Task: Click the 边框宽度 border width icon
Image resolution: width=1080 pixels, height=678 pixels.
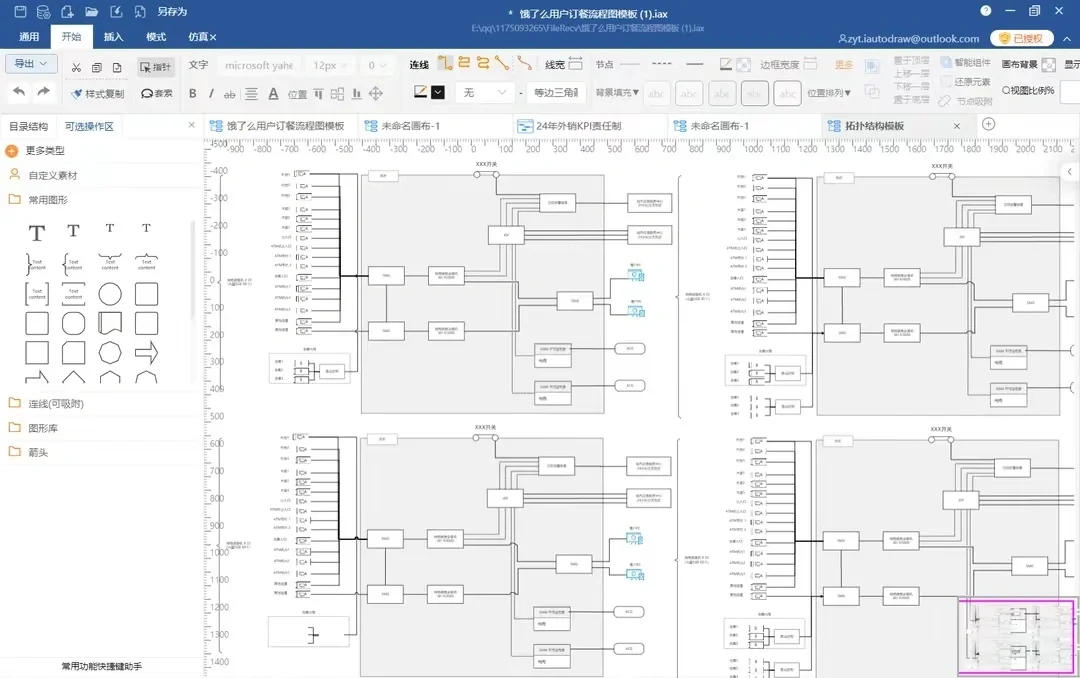Action: tap(811, 63)
